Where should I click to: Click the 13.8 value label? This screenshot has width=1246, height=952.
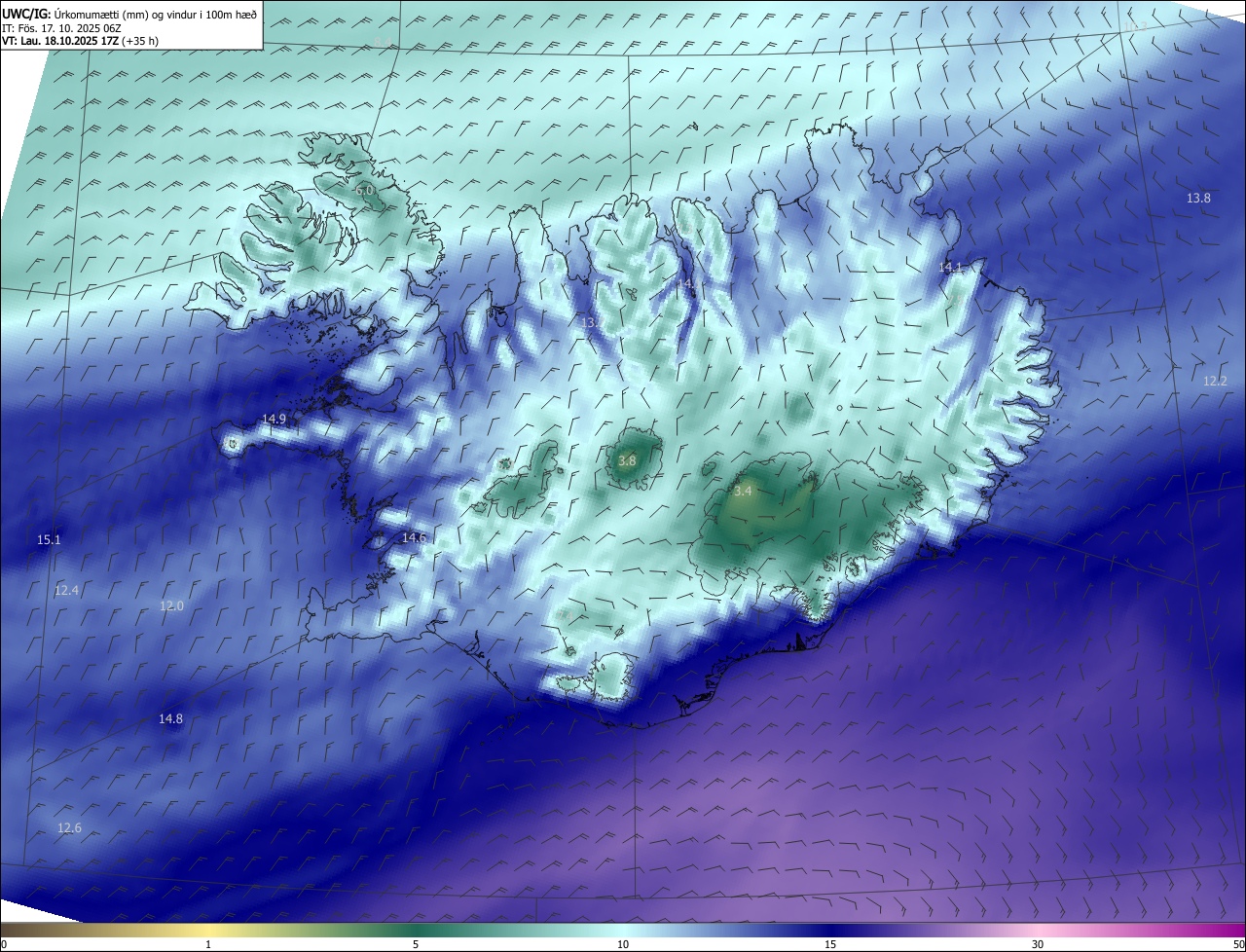[x=1198, y=198]
